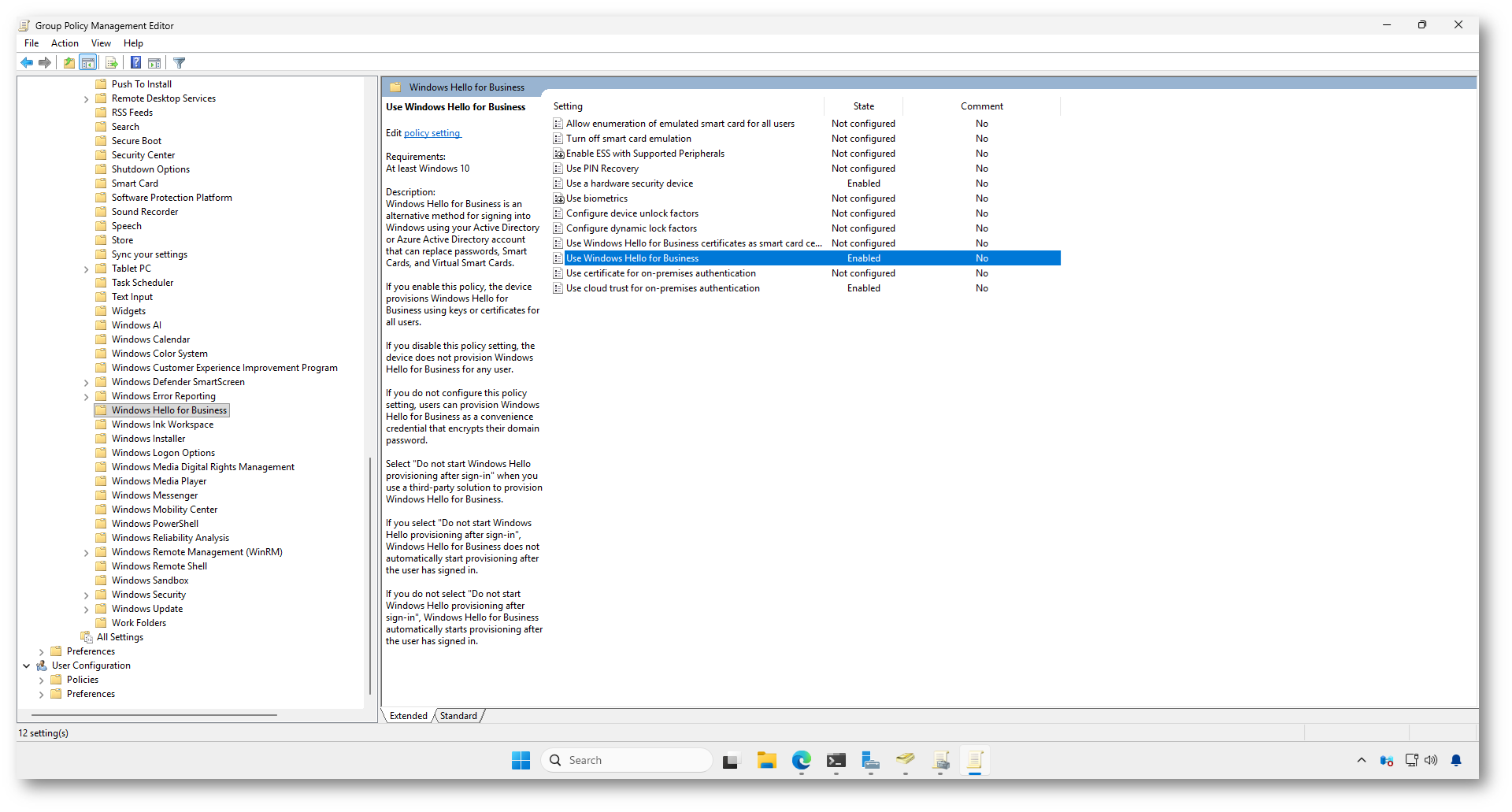
Task: Select Use certificate for on-premises authentication
Action: pyautogui.click(x=661, y=273)
